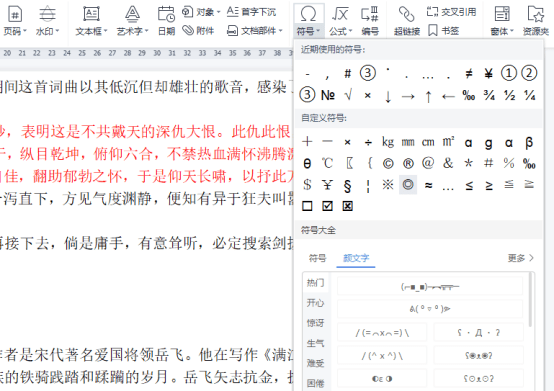Select the 热门 popular category
554x391 pixels.
pyautogui.click(x=316, y=283)
